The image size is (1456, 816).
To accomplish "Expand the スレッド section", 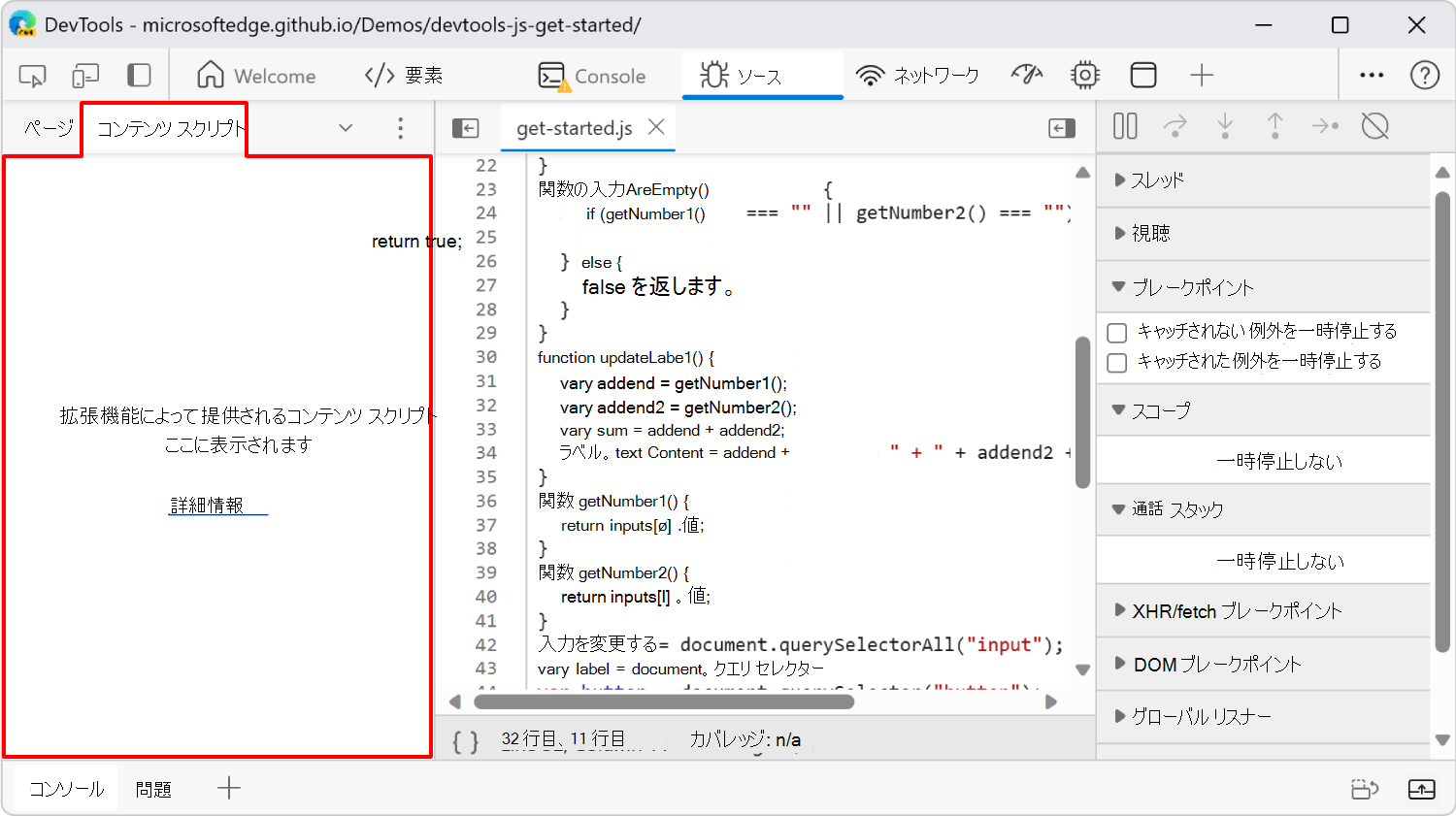I will point(1264,180).
